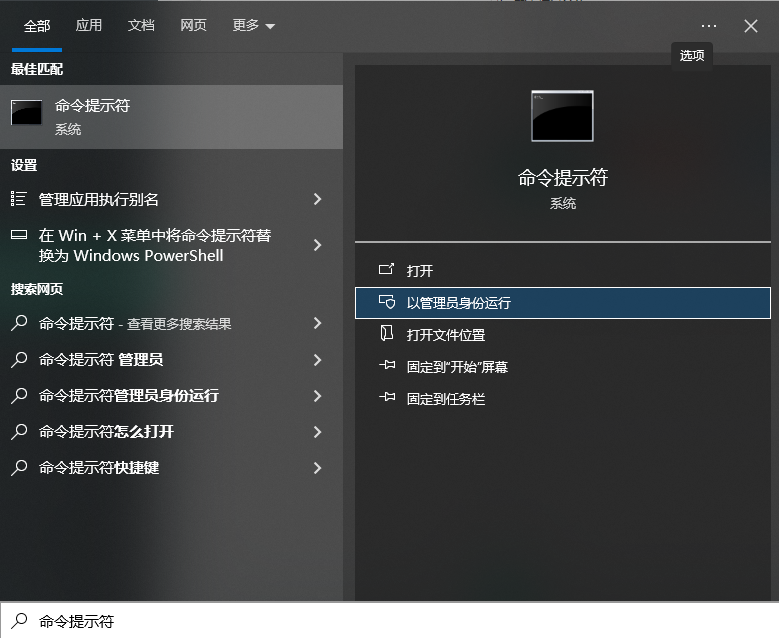Image resolution: width=779 pixels, height=638 pixels.
Task: Click the large Command Prompt preview thumbnail
Action: tap(562, 116)
